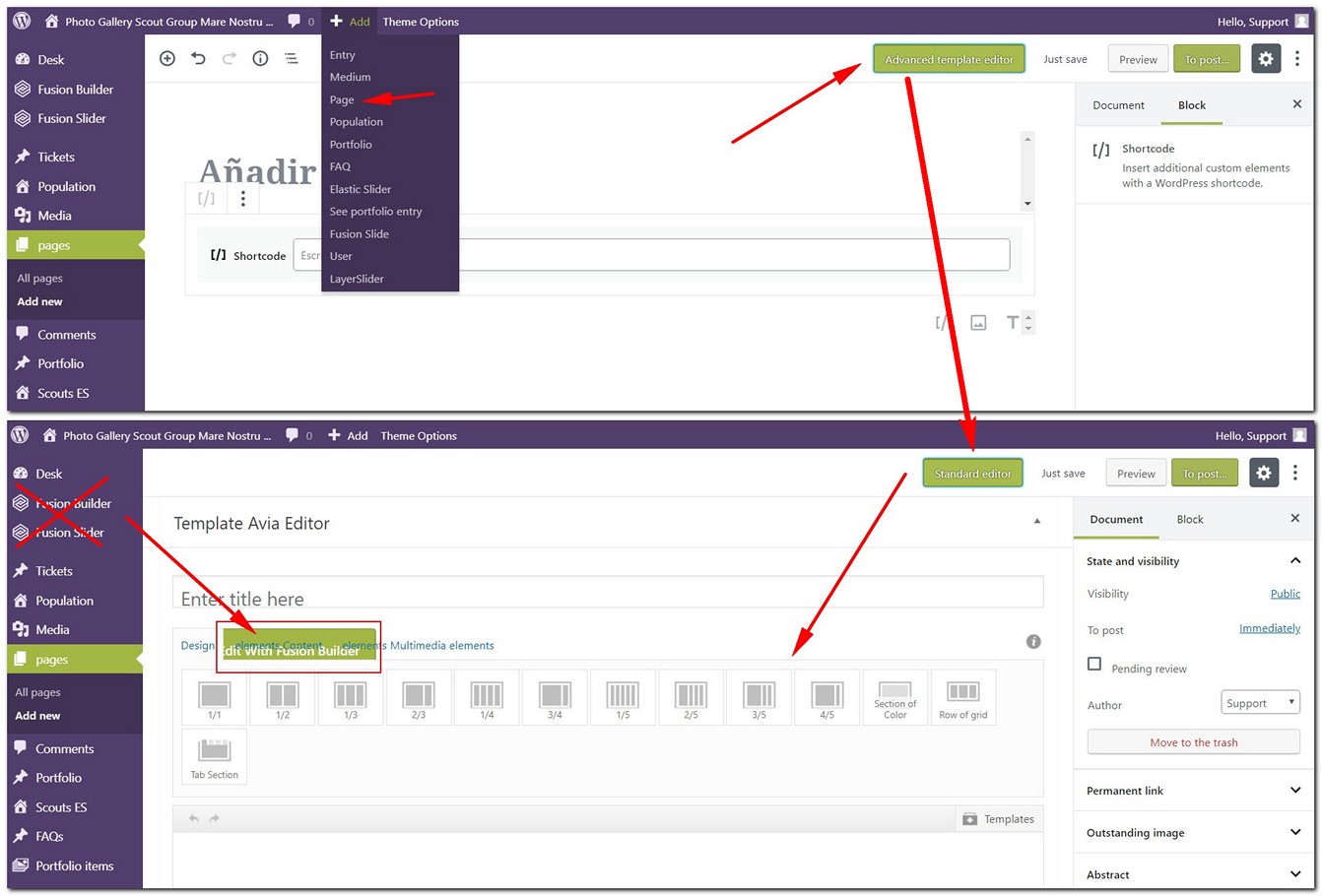
Task: Select the 2/3 column layout element
Action: pos(419,698)
